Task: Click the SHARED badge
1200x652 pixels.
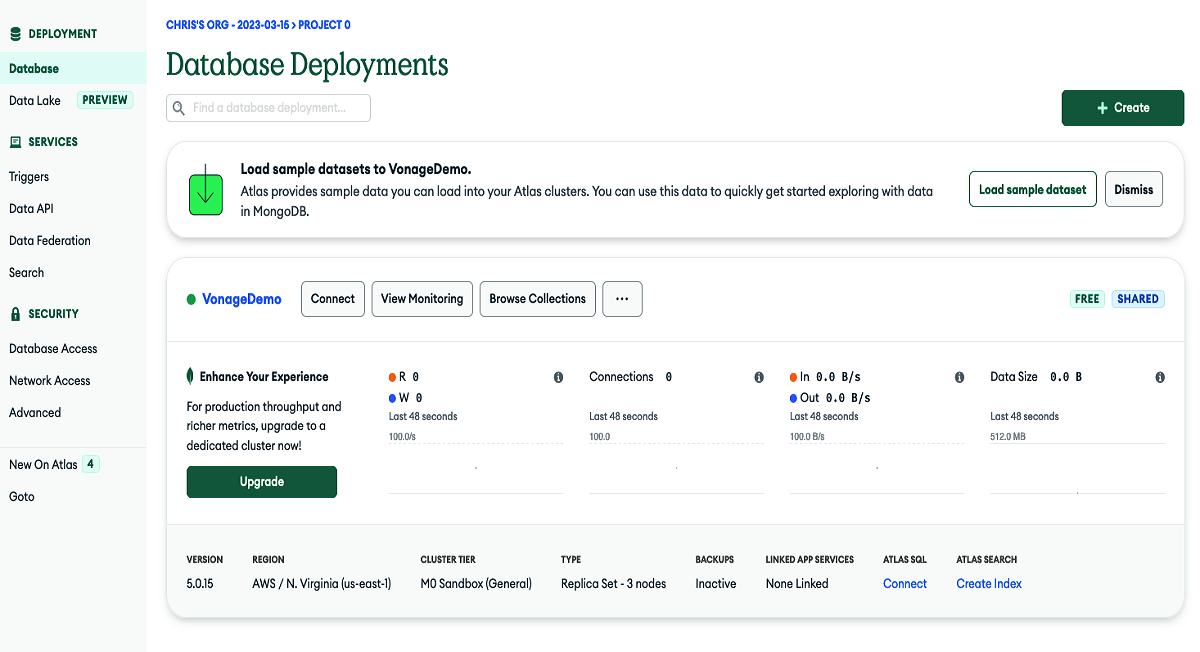Action: click(x=1138, y=299)
